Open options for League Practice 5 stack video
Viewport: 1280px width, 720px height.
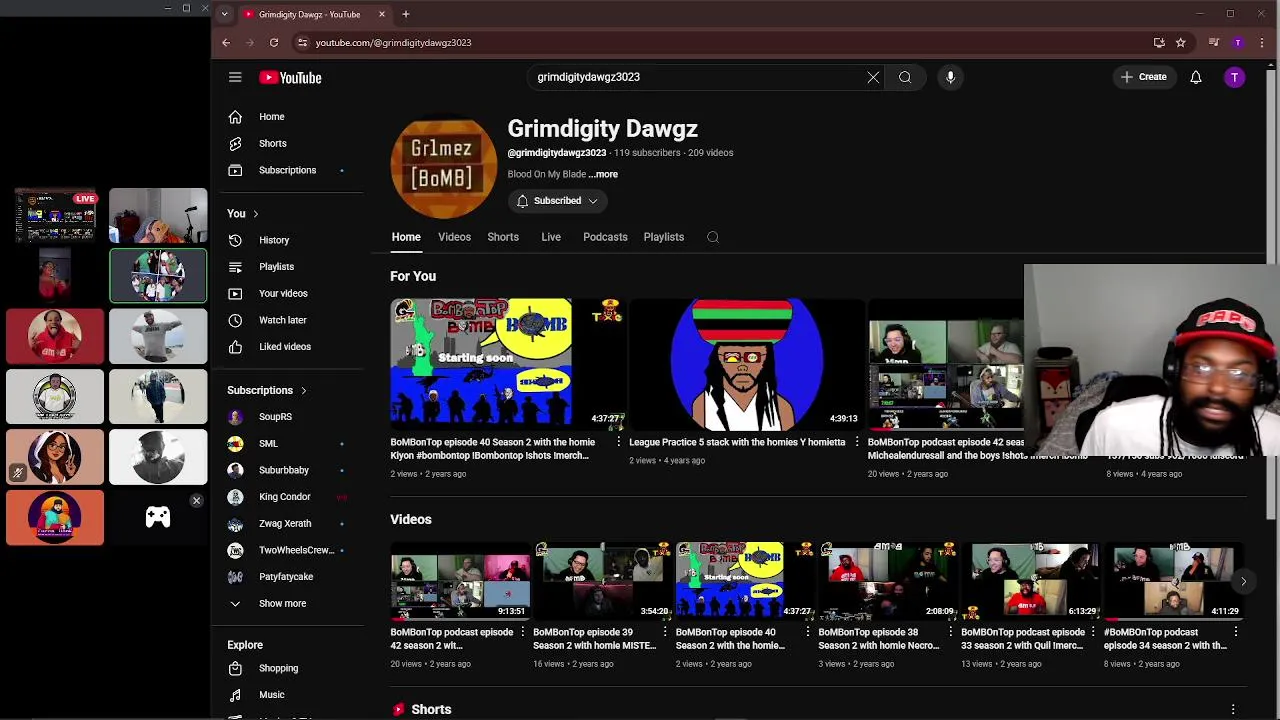(856, 442)
